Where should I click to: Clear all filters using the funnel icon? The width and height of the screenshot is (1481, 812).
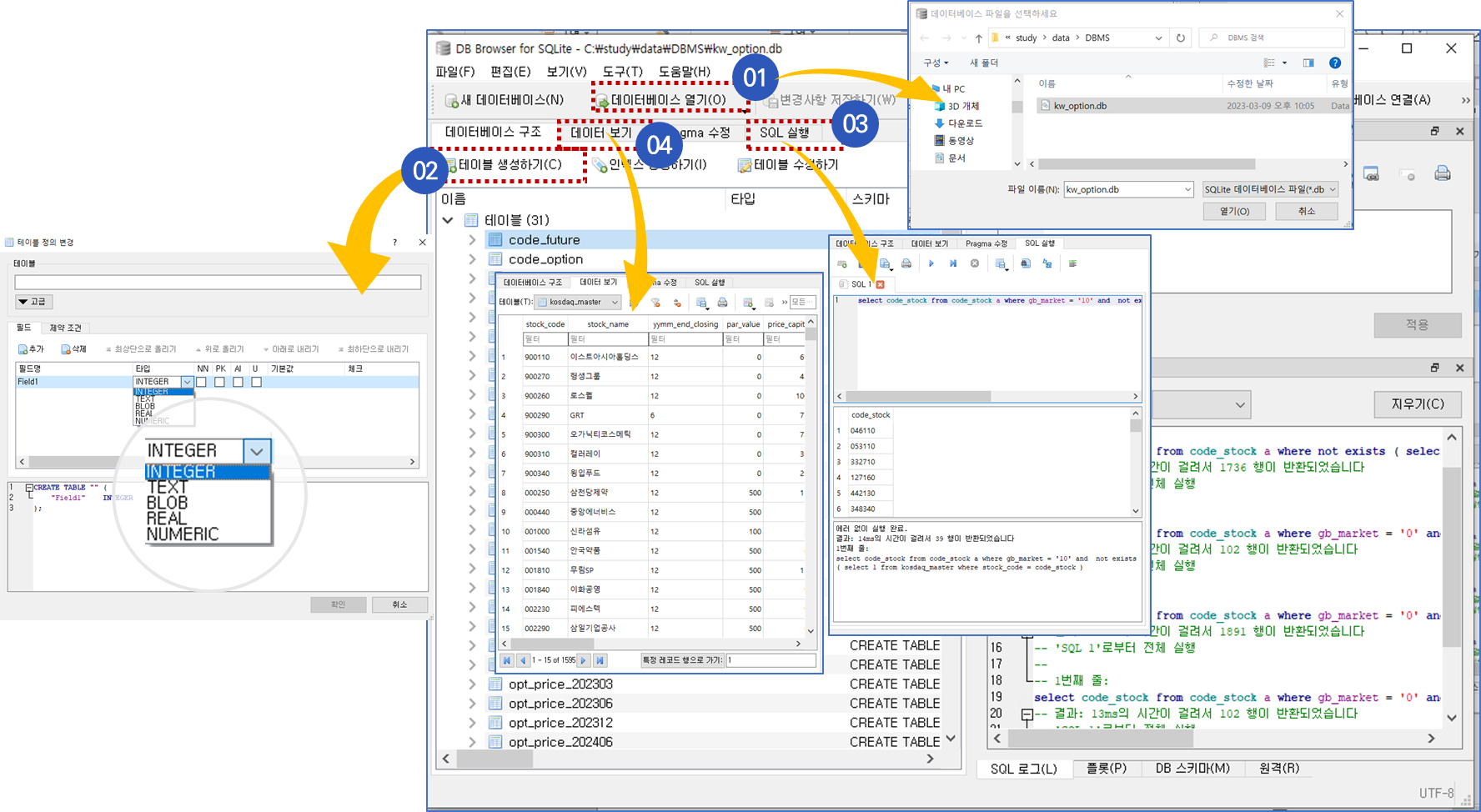point(656,303)
